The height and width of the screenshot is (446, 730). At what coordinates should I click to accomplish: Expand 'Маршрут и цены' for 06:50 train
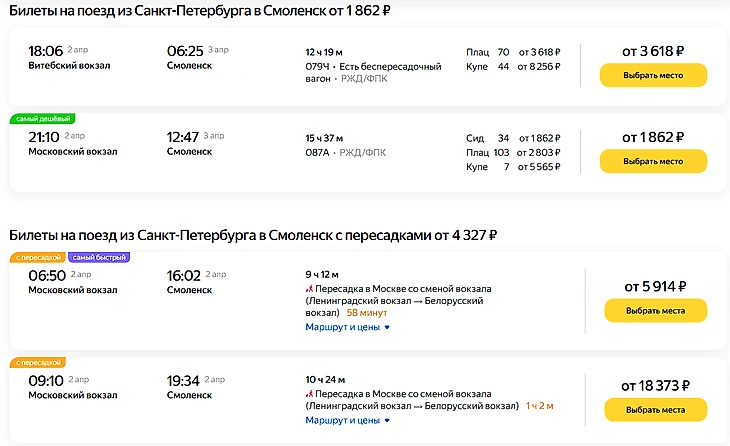(x=347, y=326)
